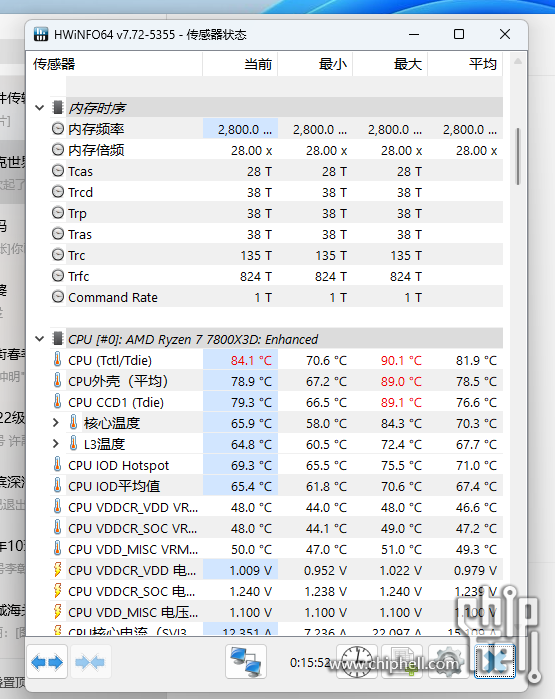Maximize the HWiNFO64 window
555x699 pixels.
[459, 34]
